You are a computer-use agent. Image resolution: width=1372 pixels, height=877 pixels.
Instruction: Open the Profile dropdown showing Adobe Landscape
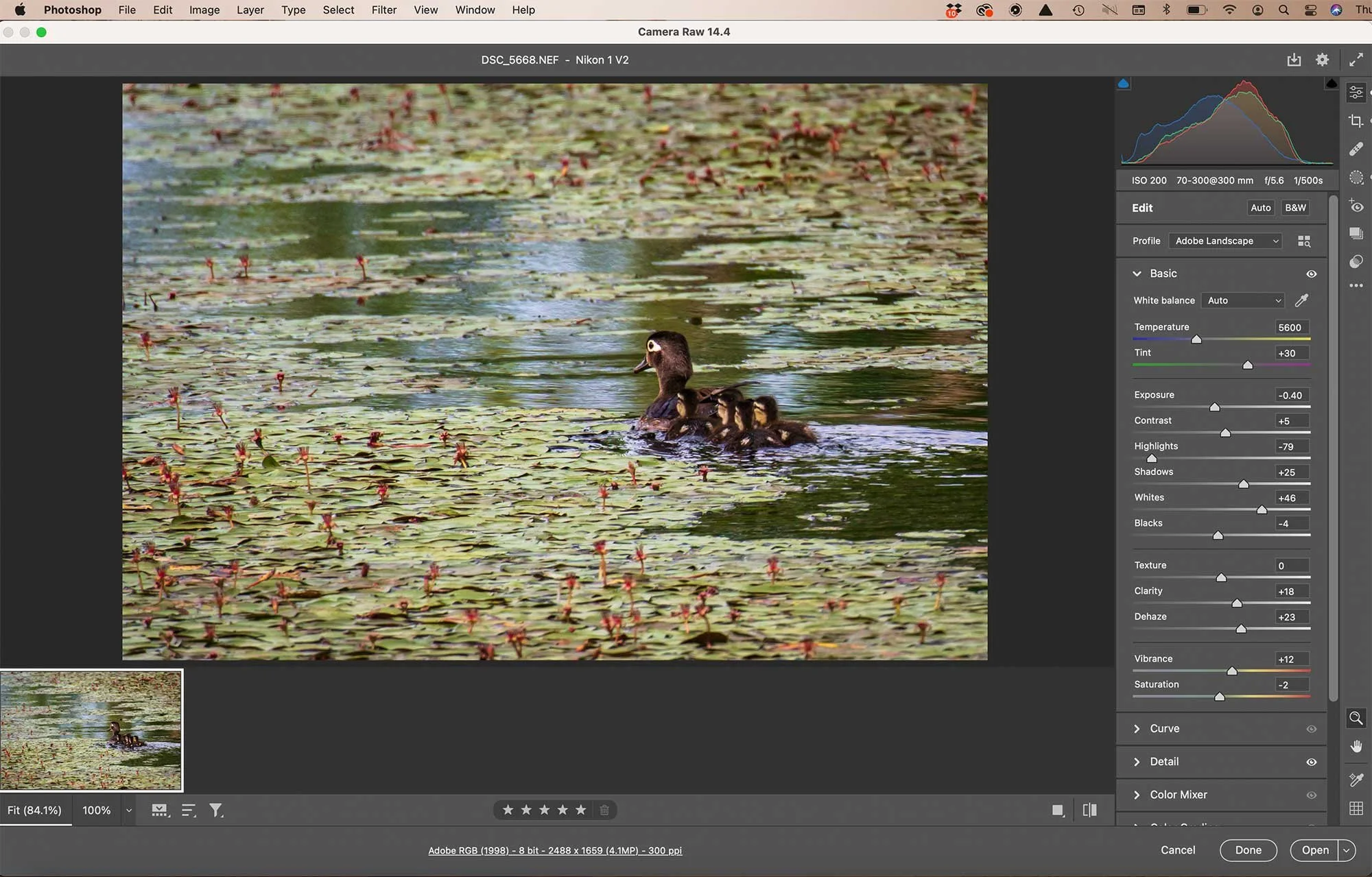tap(1226, 241)
